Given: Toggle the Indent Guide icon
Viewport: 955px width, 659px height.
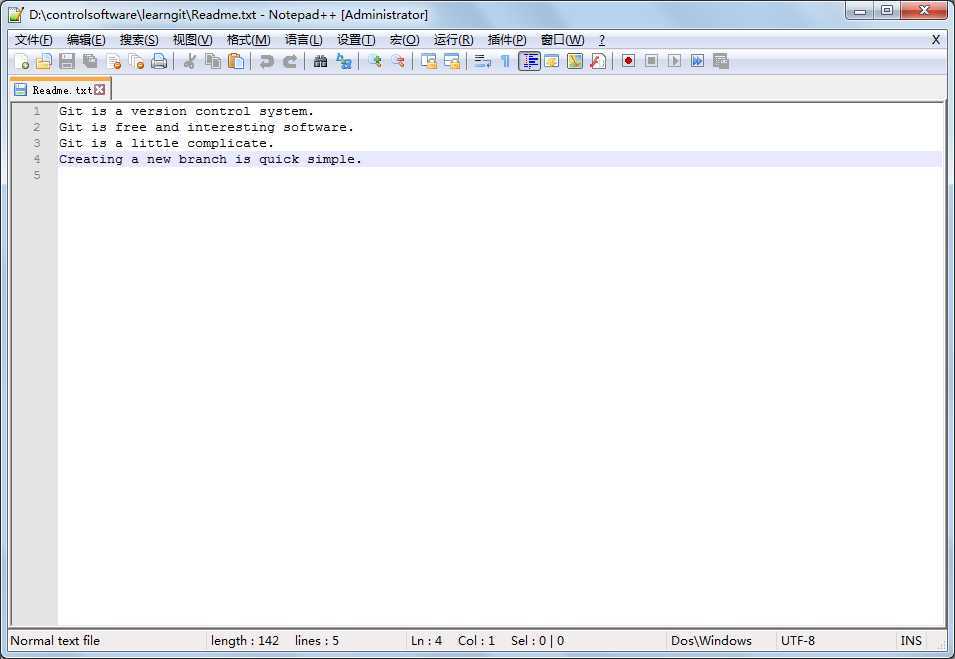Looking at the screenshot, I should (x=529, y=61).
